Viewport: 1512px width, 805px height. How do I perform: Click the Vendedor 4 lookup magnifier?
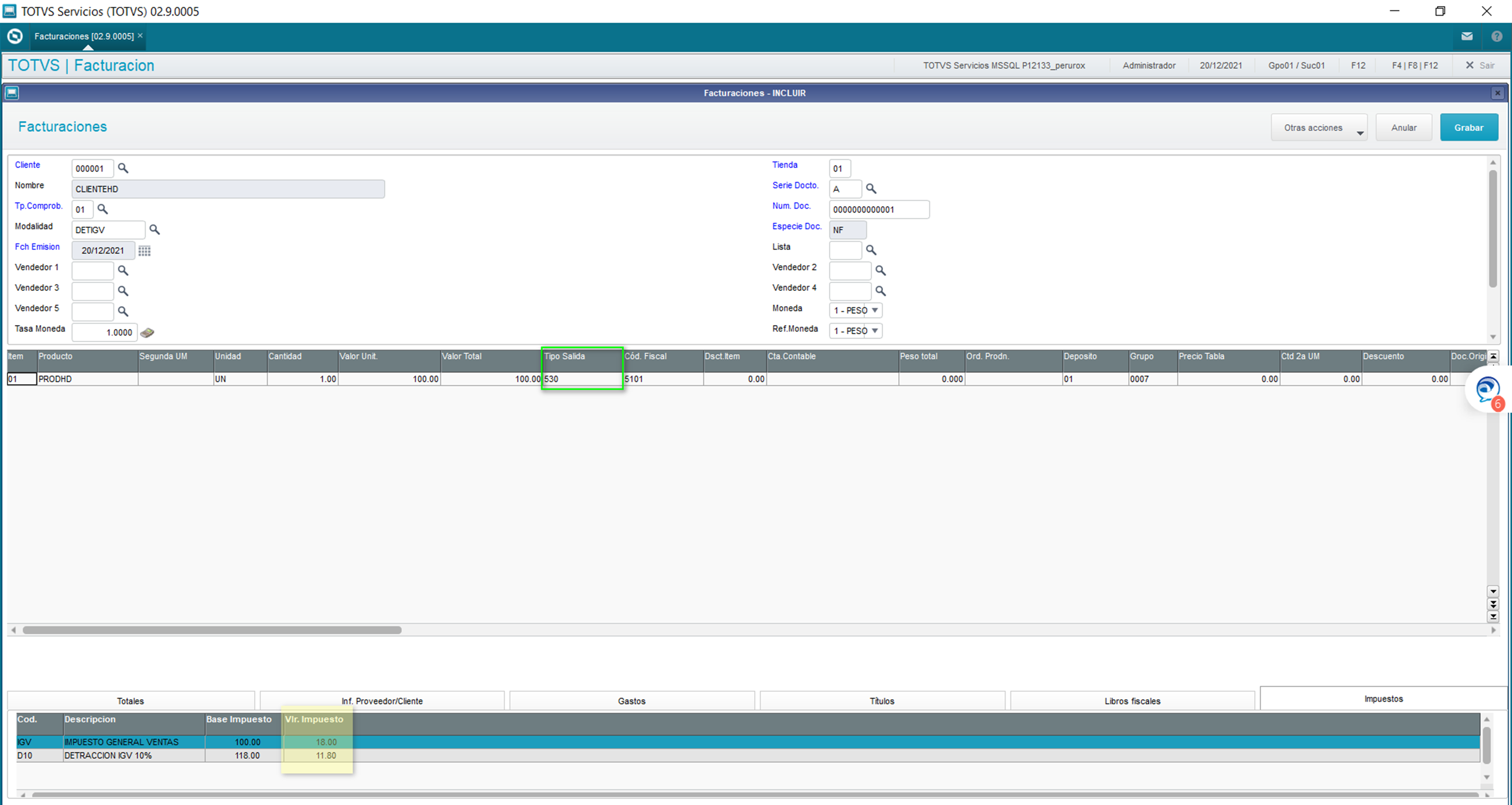880,291
